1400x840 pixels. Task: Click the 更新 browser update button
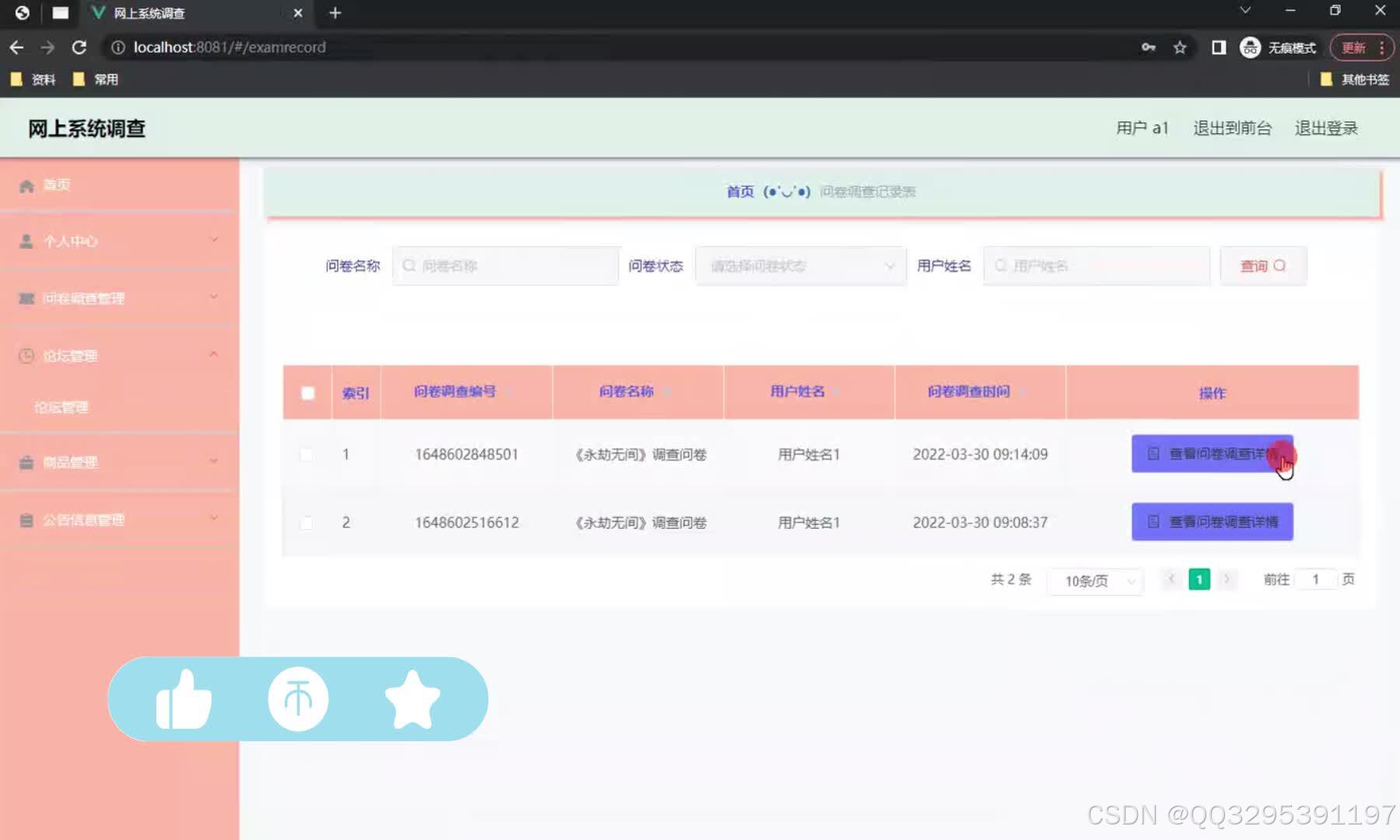(x=1353, y=47)
